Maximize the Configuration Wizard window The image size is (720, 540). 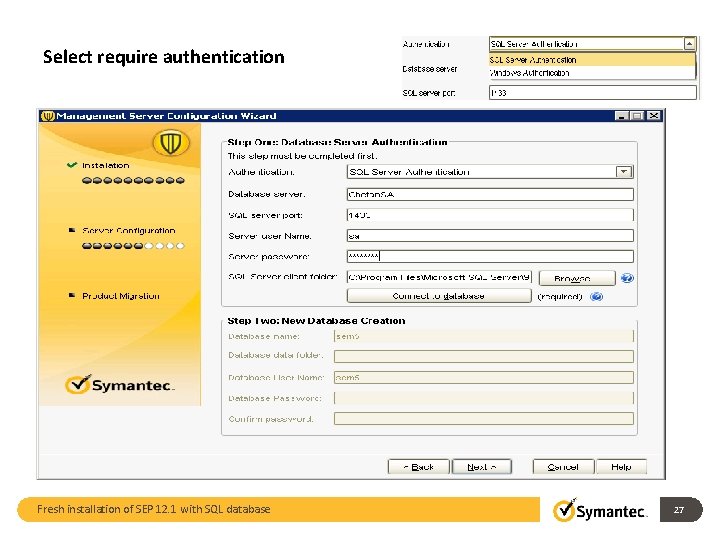(x=637, y=116)
